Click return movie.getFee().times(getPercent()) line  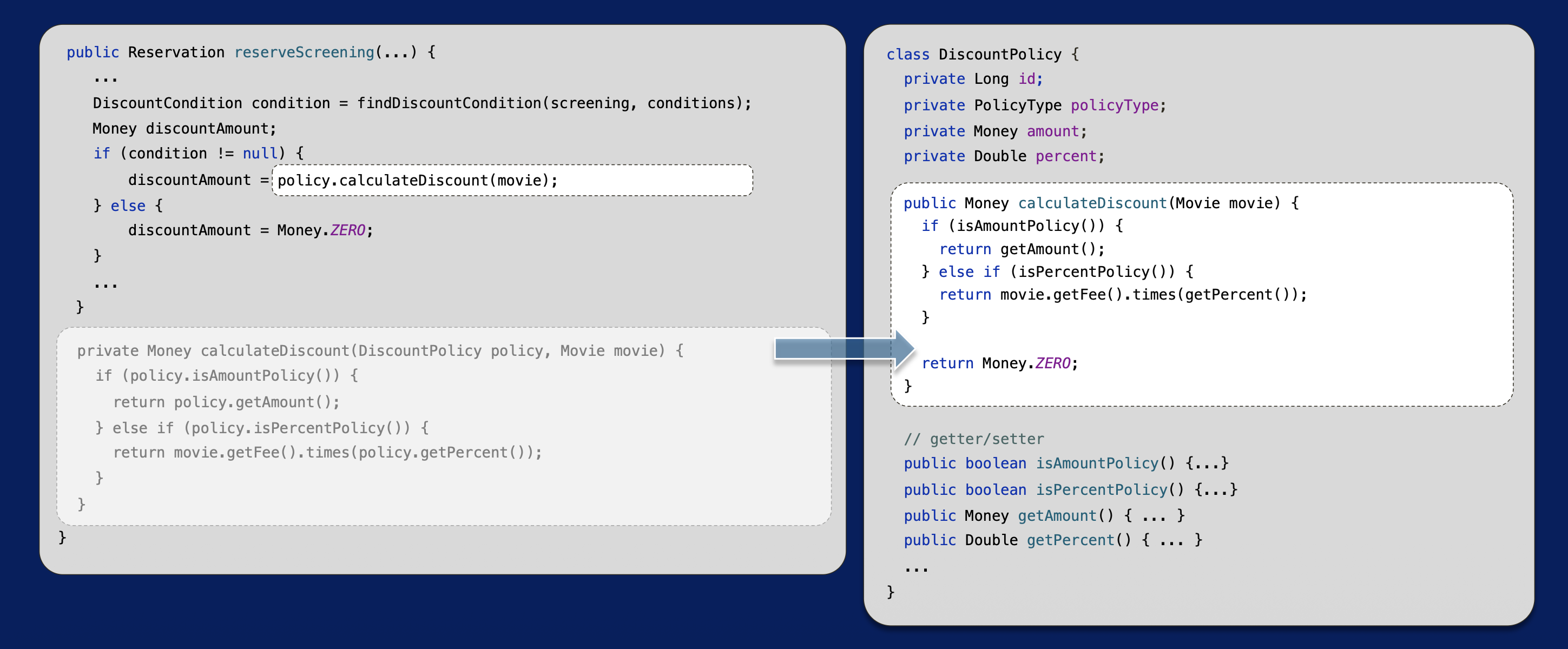coord(1122,295)
